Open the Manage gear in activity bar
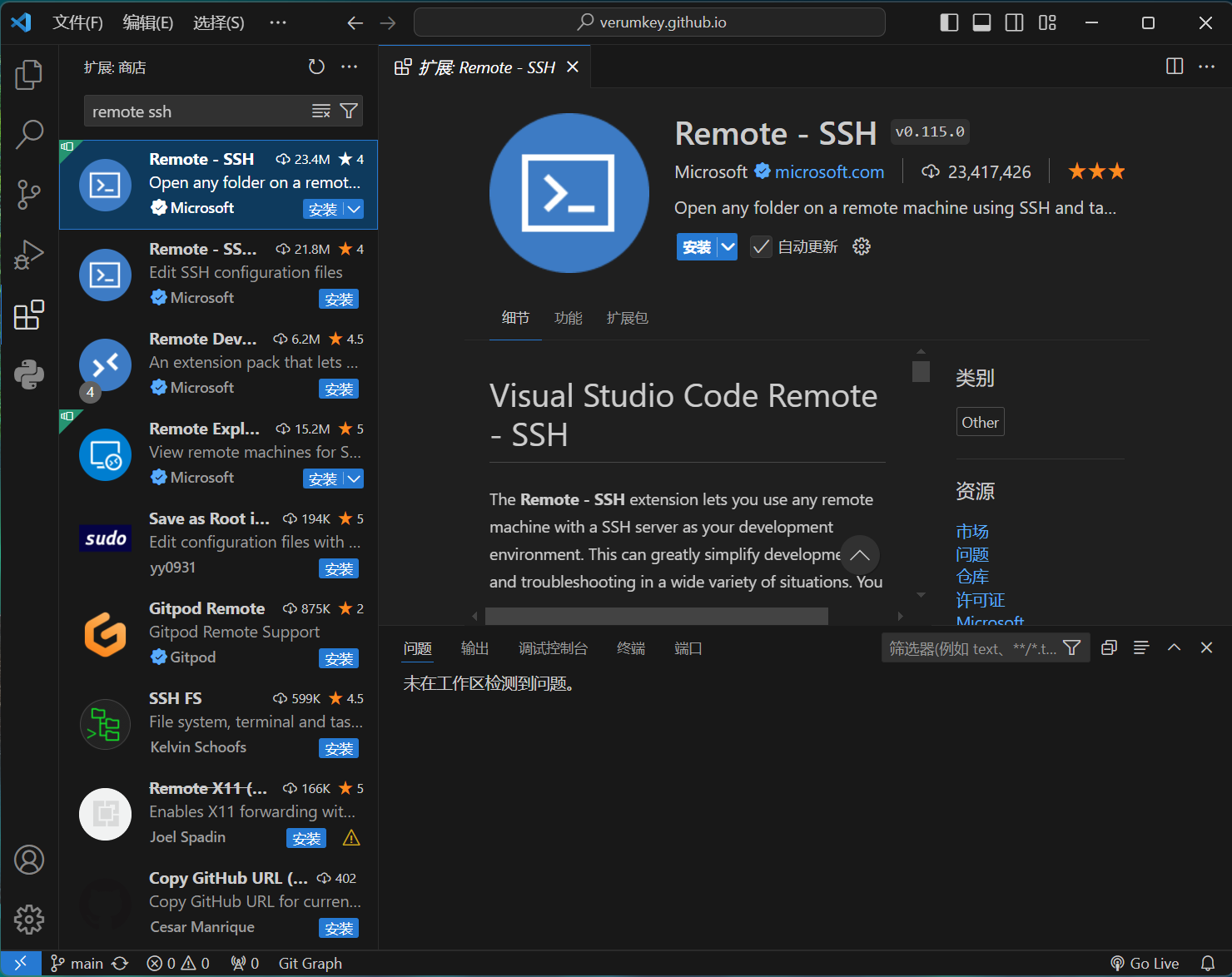 29,920
